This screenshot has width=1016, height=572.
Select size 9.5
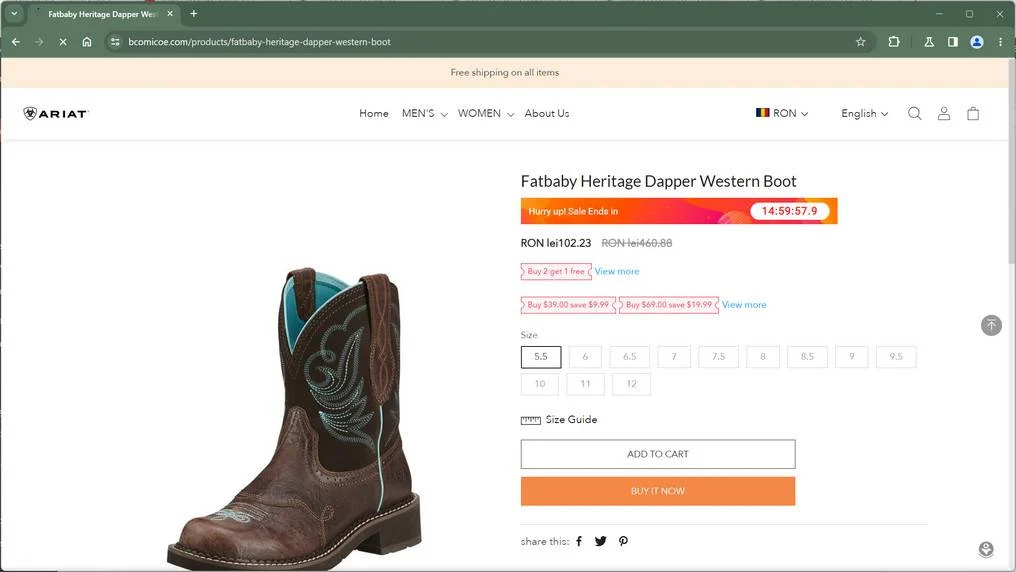coord(895,357)
